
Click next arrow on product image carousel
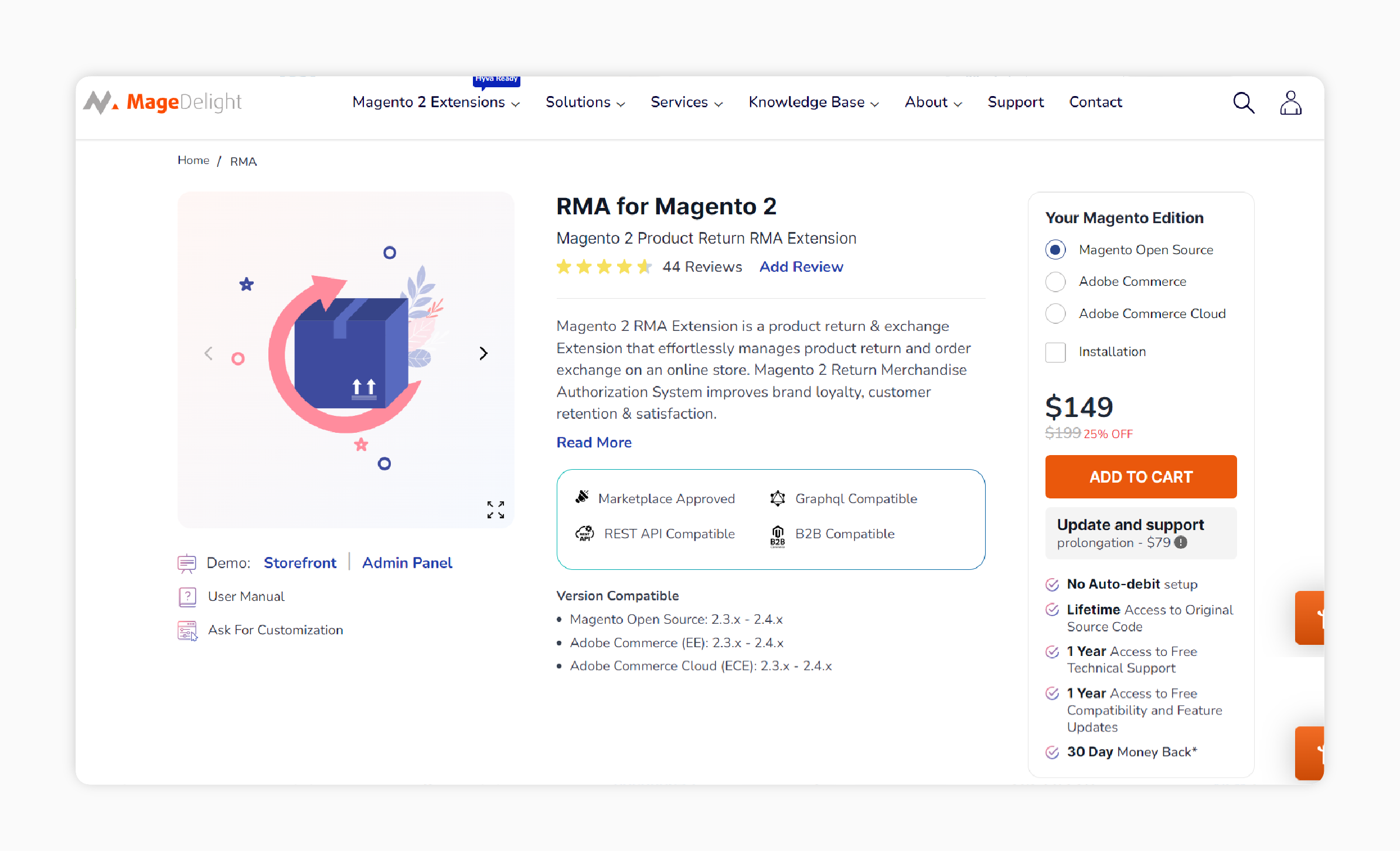pyautogui.click(x=484, y=353)
